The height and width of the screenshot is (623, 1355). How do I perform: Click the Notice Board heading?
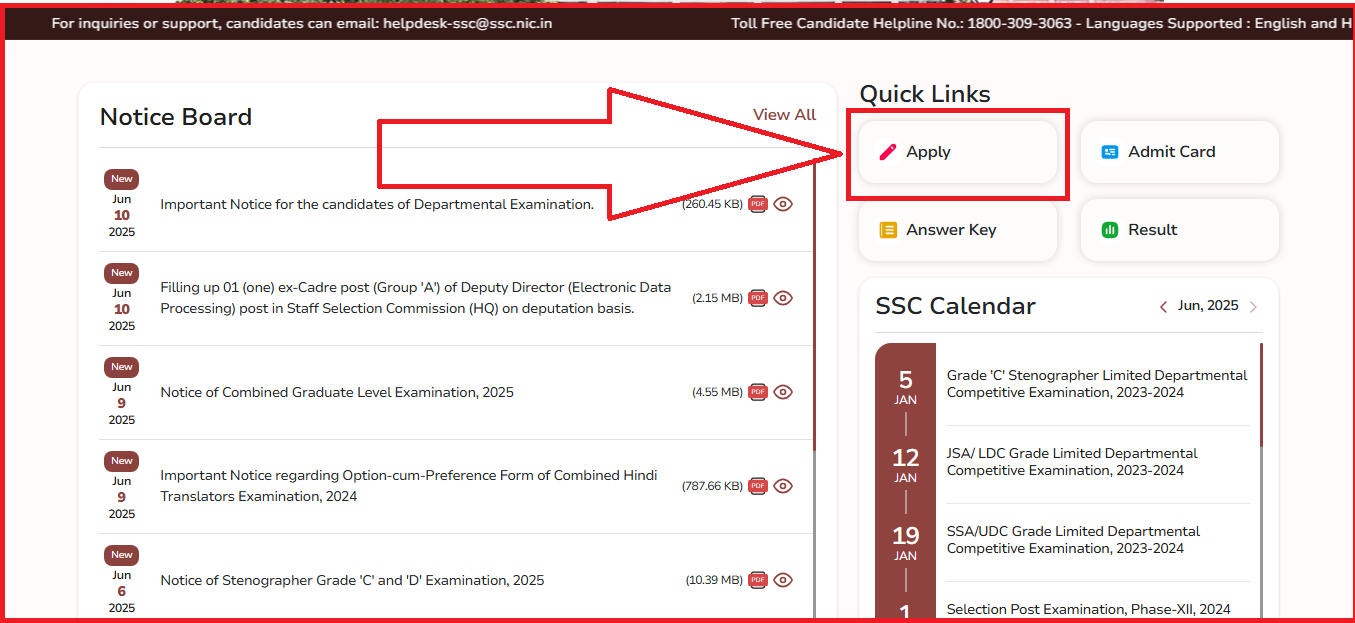point(176,117)
